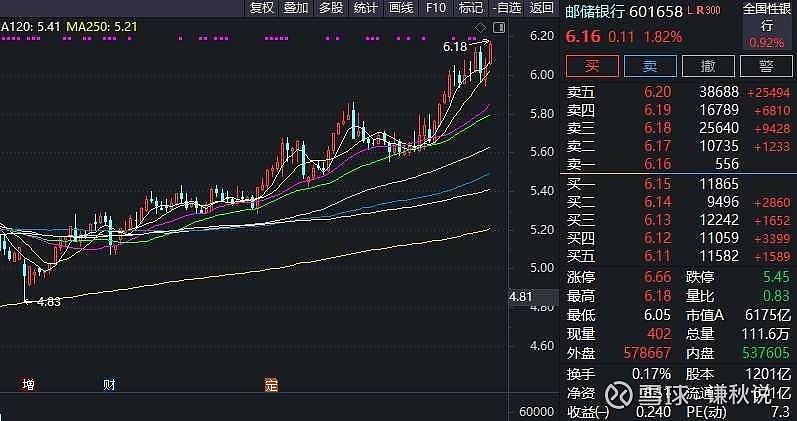Click the 涨停 limit-up price 6.66
The width and height of the screenshot is (797, 421).
[x=658, y=277]
